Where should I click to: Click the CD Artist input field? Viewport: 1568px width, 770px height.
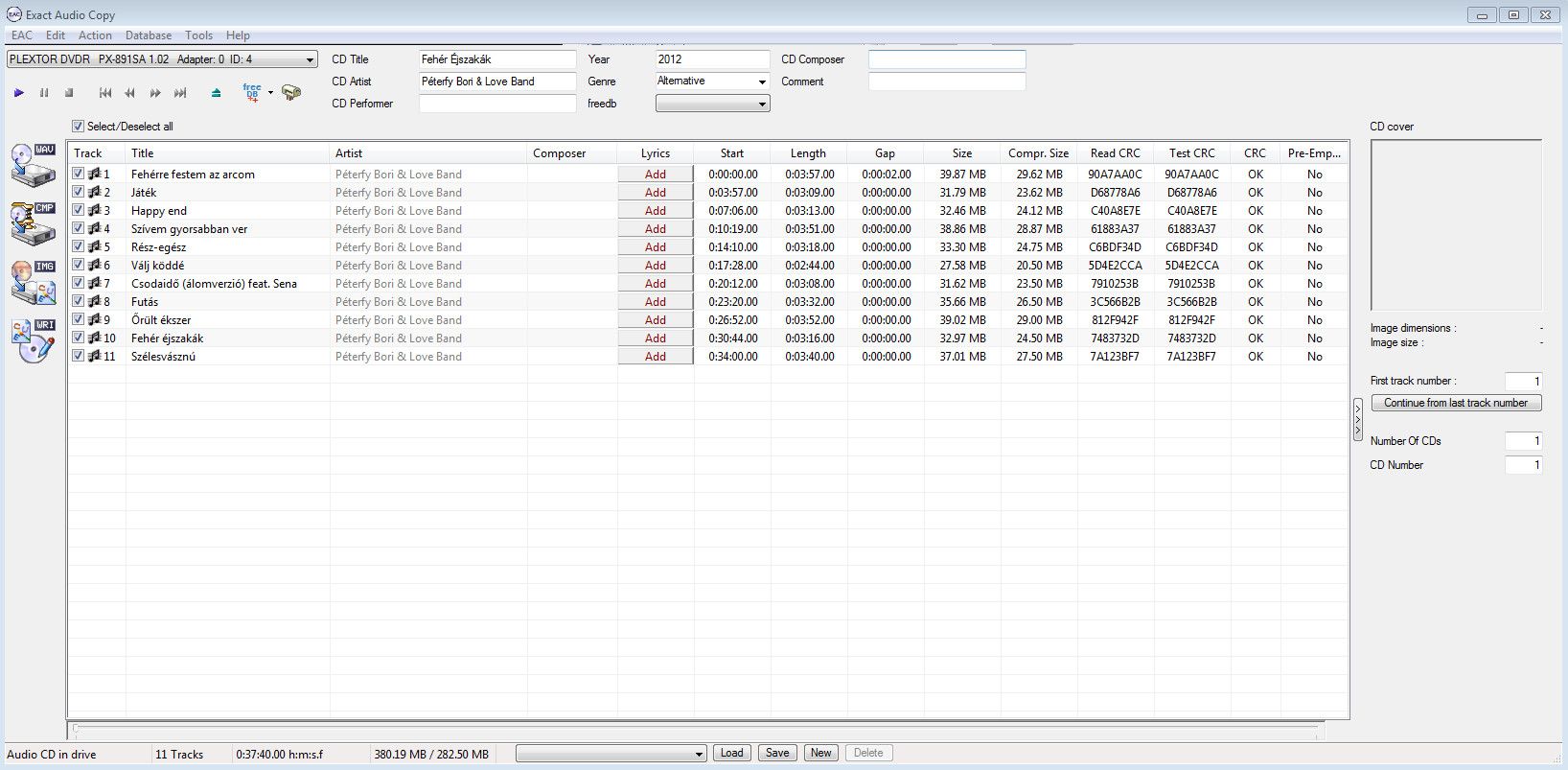point(497,82)
